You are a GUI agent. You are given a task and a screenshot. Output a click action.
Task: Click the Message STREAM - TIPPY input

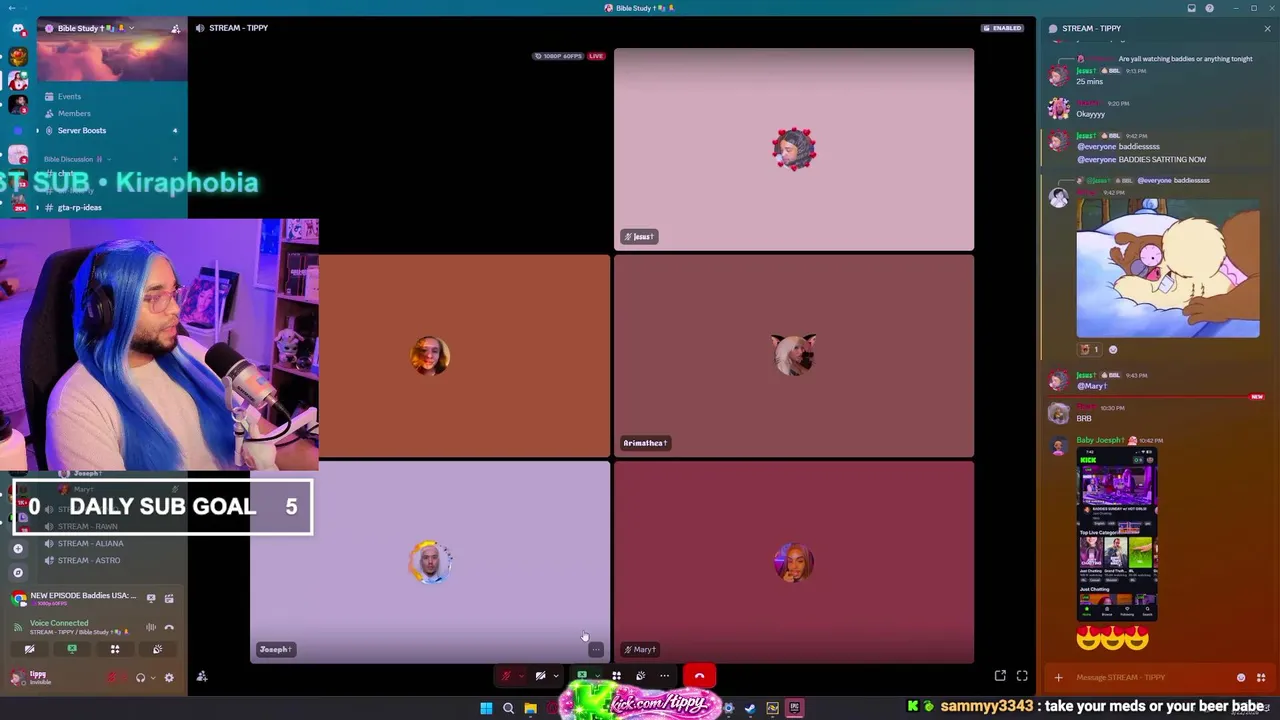(1150, 677)
